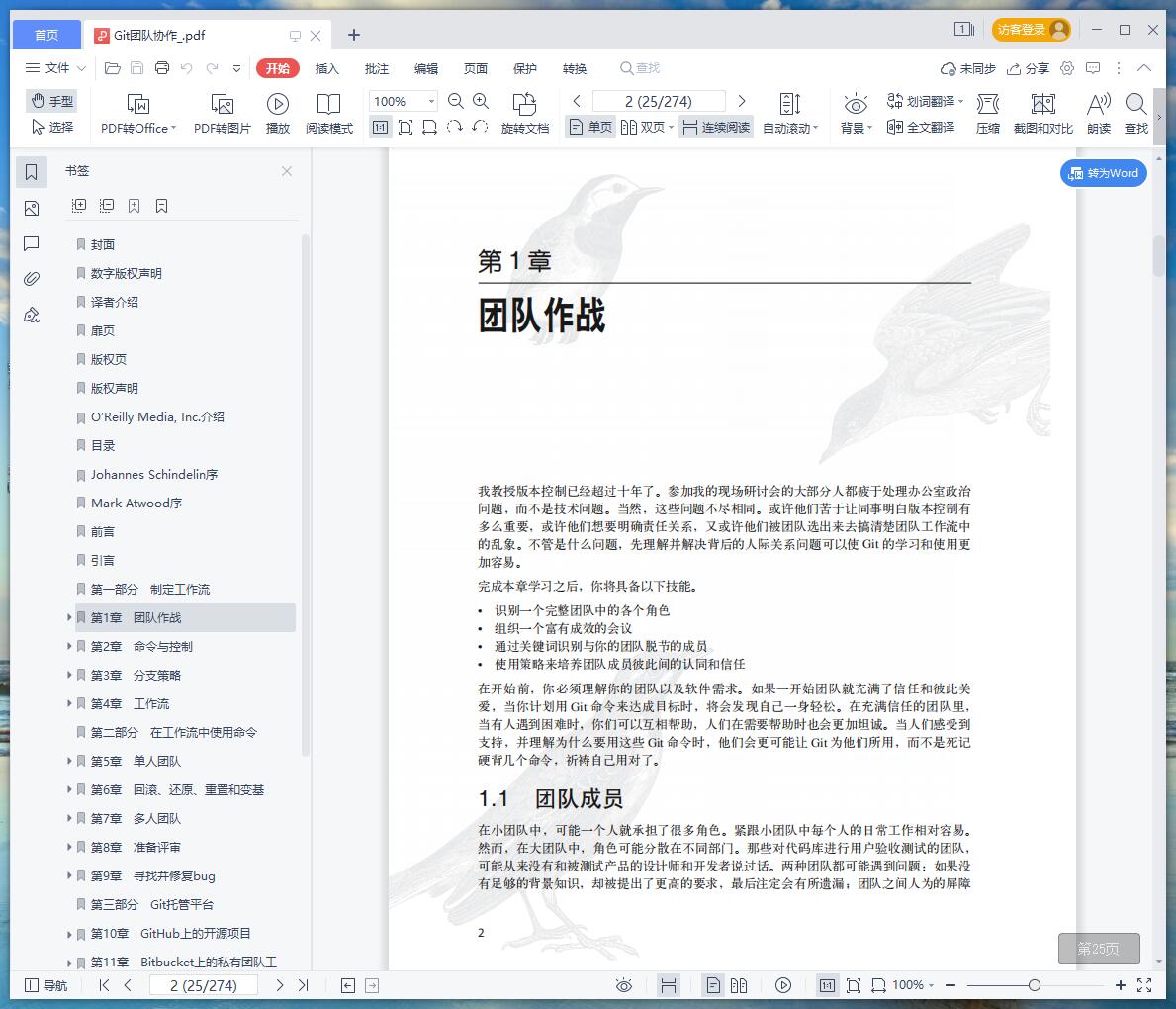1176x1009 pixels.
Task: Toggle 连续阅读 continuous reading
Action: pos(716,127)
